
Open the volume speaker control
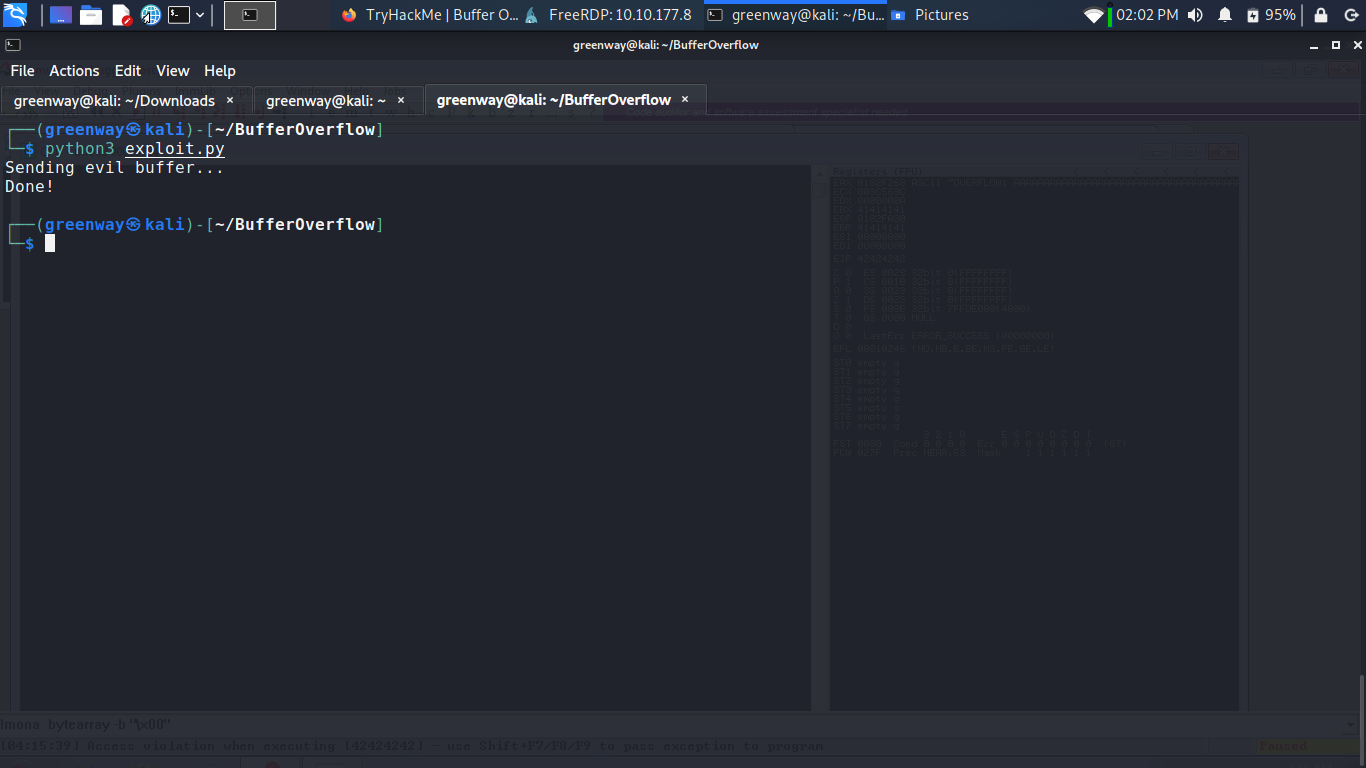coord(1196,15)
